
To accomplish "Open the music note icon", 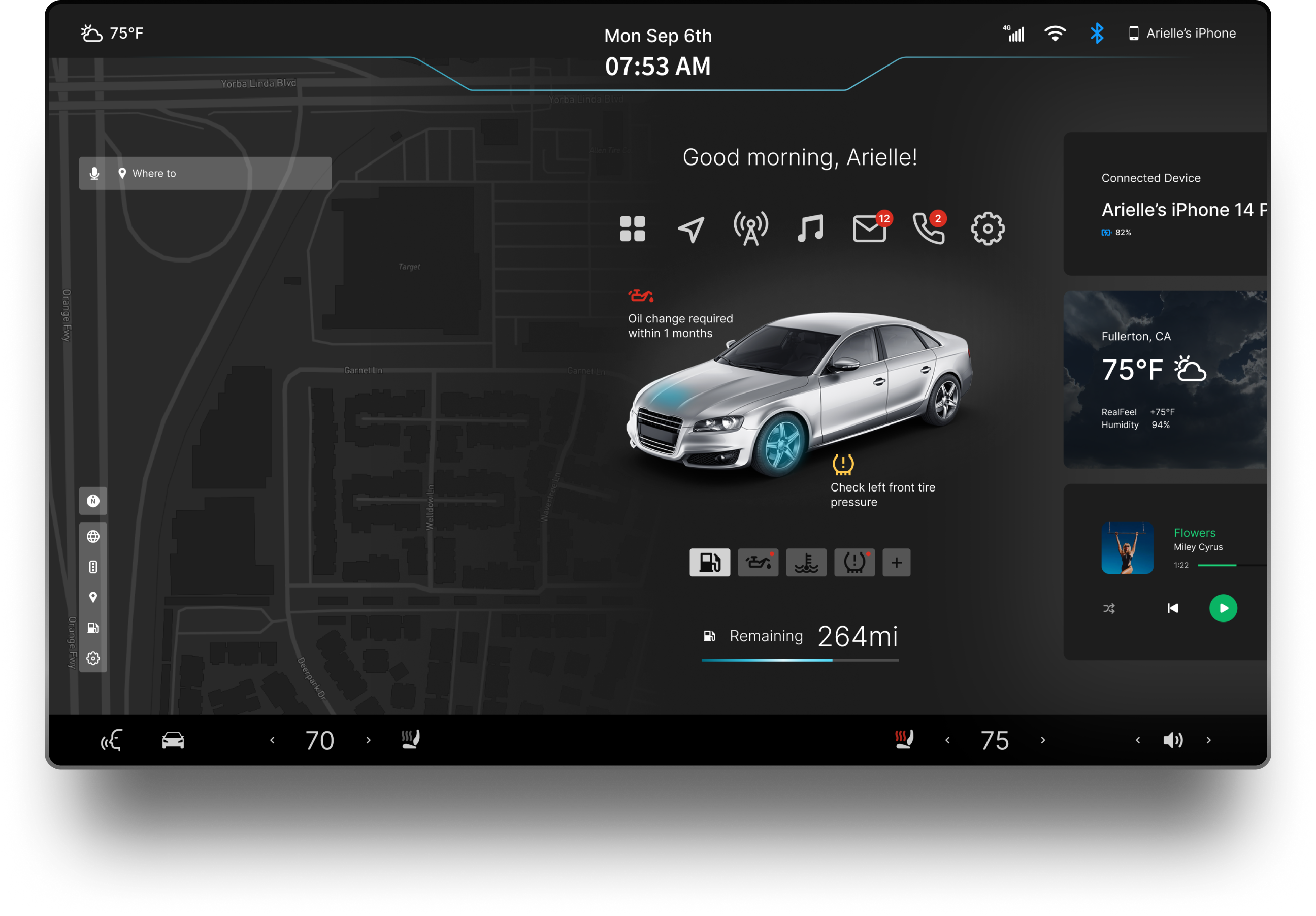I will coord(810,228).
